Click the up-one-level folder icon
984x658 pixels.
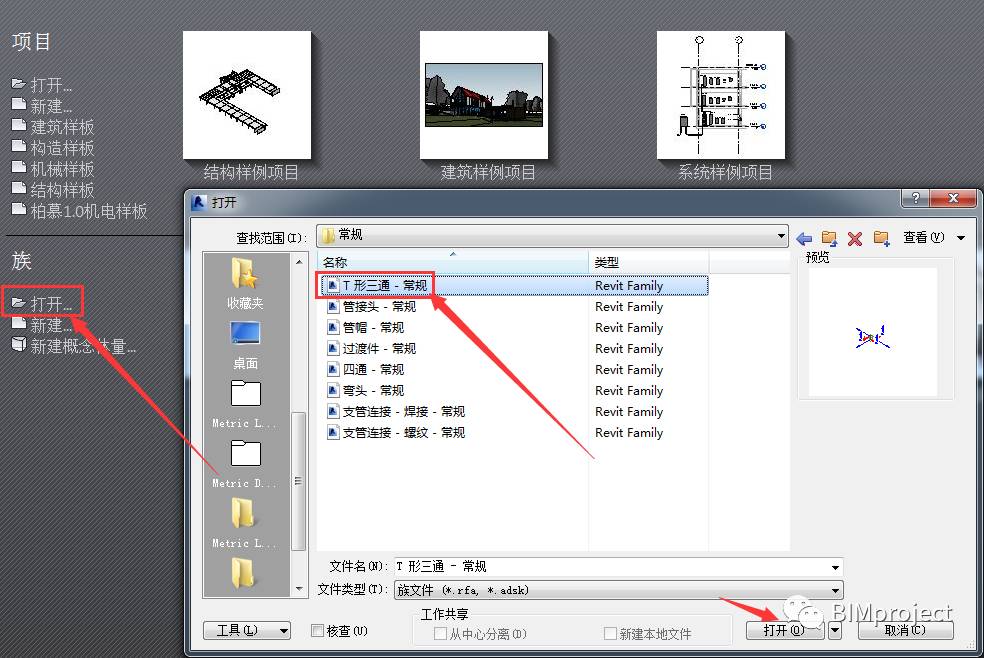pyautogui.click(x=829, y=238)
